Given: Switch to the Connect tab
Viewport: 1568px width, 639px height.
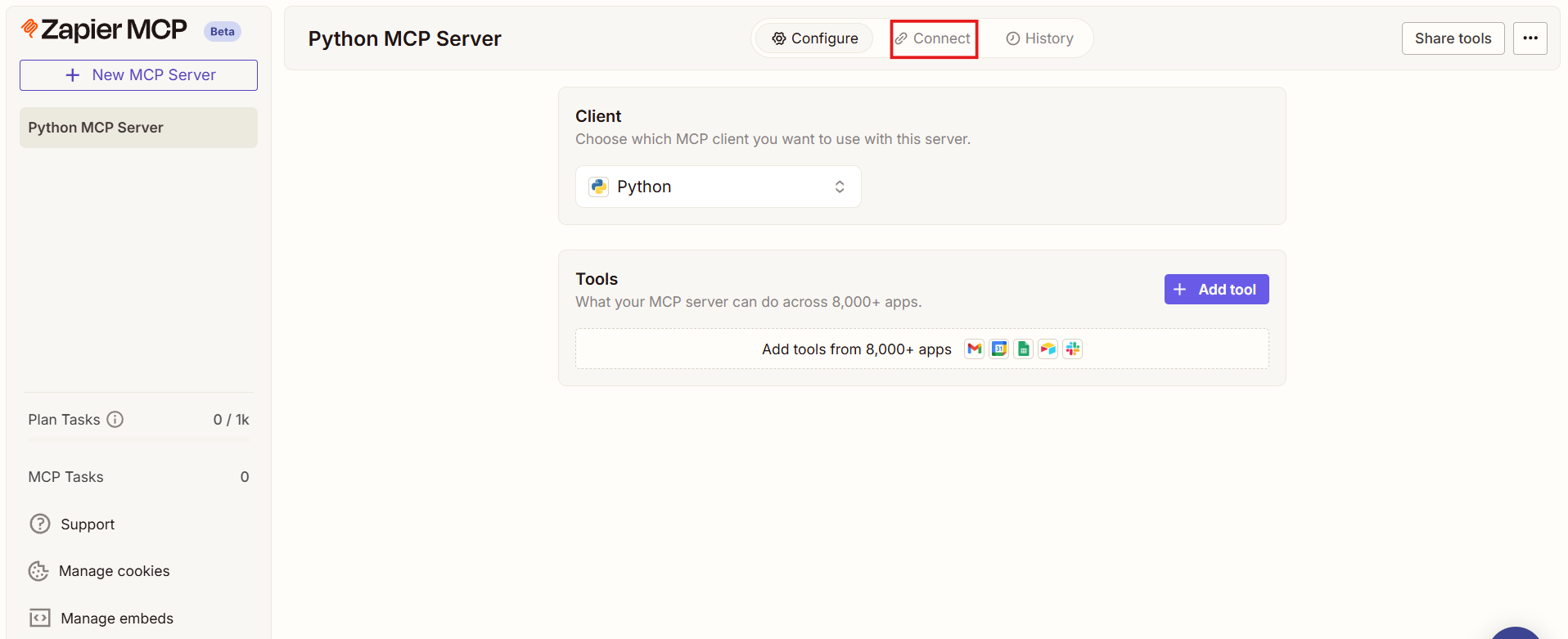Looking at the screenshot, I should (934, 38).
